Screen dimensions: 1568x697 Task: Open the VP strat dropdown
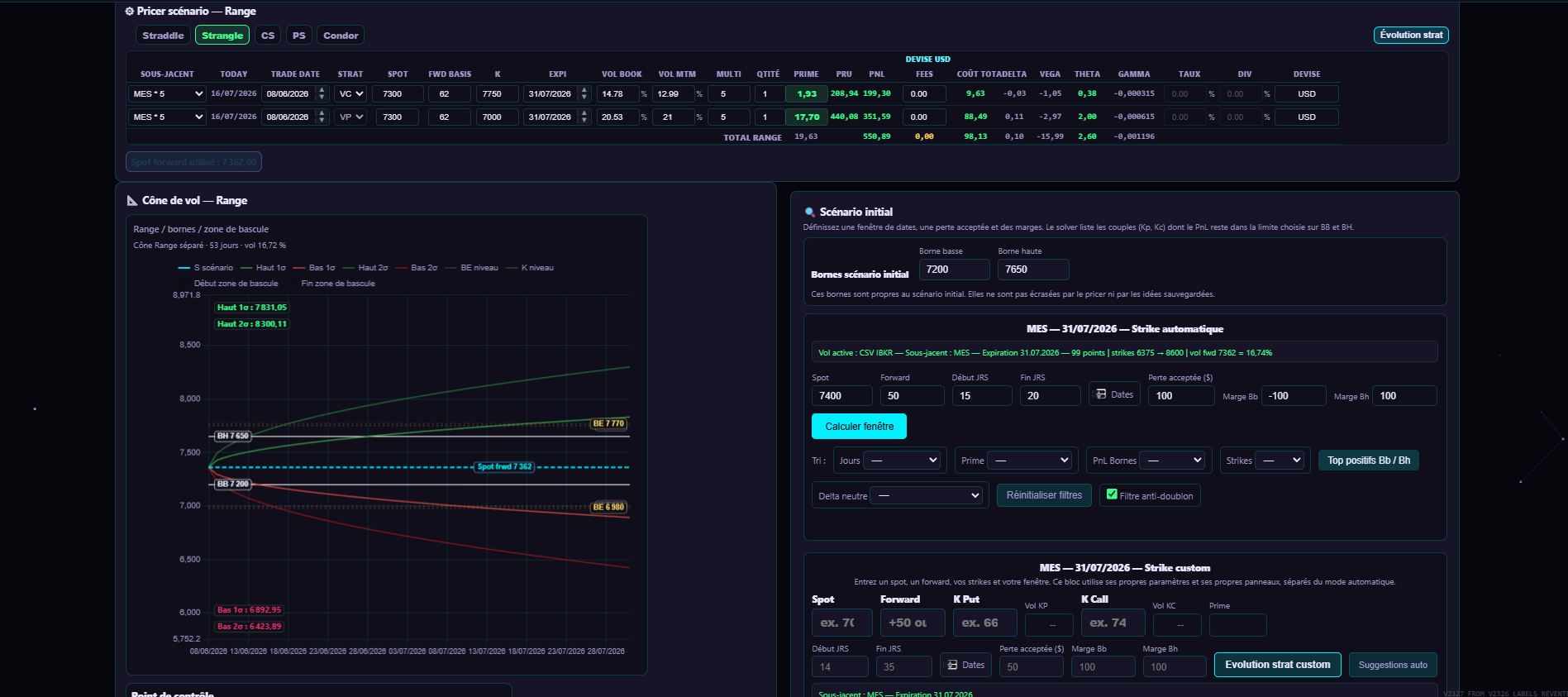[x=351, y=117]
